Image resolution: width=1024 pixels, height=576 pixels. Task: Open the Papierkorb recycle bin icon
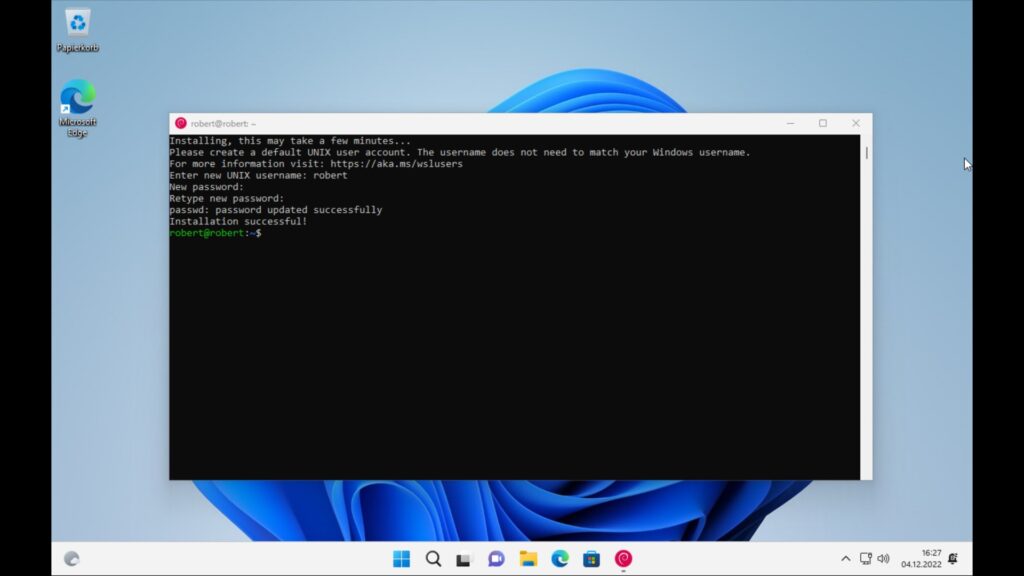[x=77, y=31]
